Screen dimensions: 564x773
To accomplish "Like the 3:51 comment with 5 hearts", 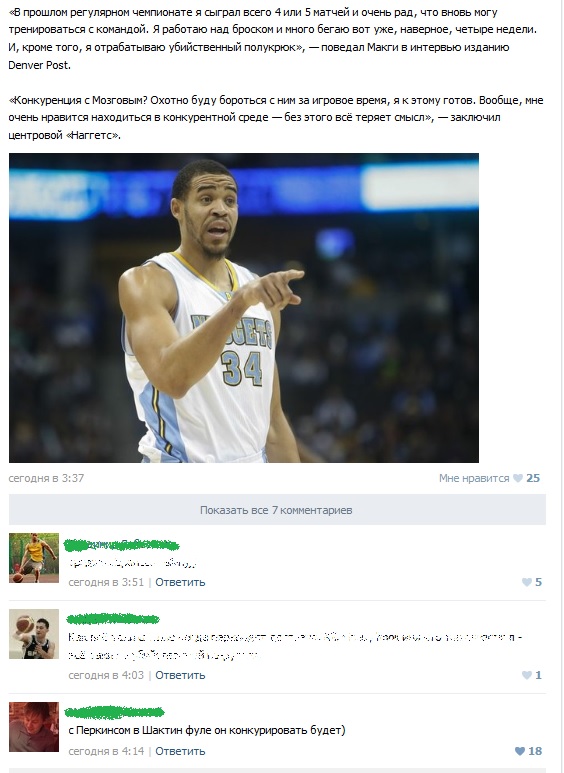I will point(527,582).
